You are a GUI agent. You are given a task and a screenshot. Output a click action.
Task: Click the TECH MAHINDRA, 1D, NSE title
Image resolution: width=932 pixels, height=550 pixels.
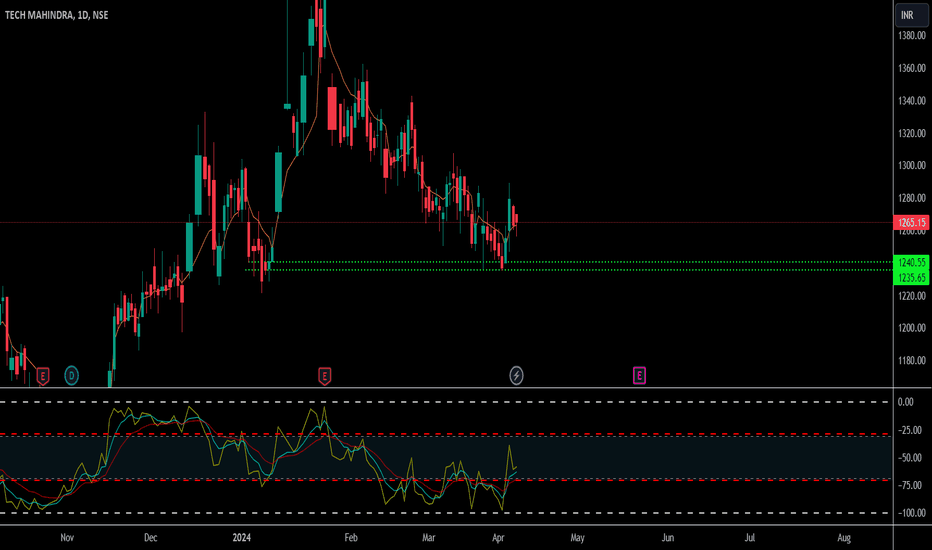(56, 15)
